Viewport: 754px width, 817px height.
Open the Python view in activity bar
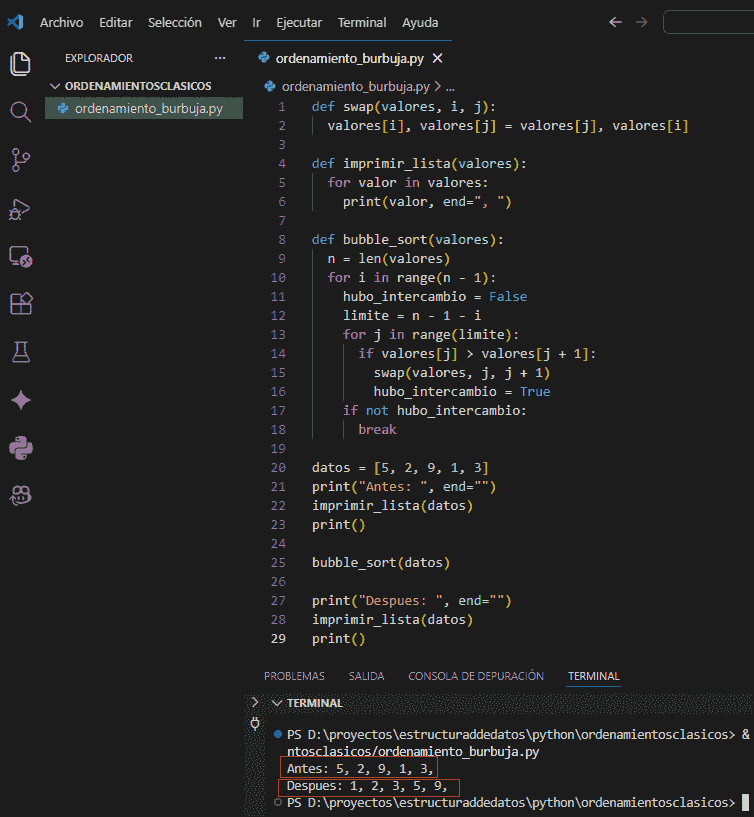[21, 448]
